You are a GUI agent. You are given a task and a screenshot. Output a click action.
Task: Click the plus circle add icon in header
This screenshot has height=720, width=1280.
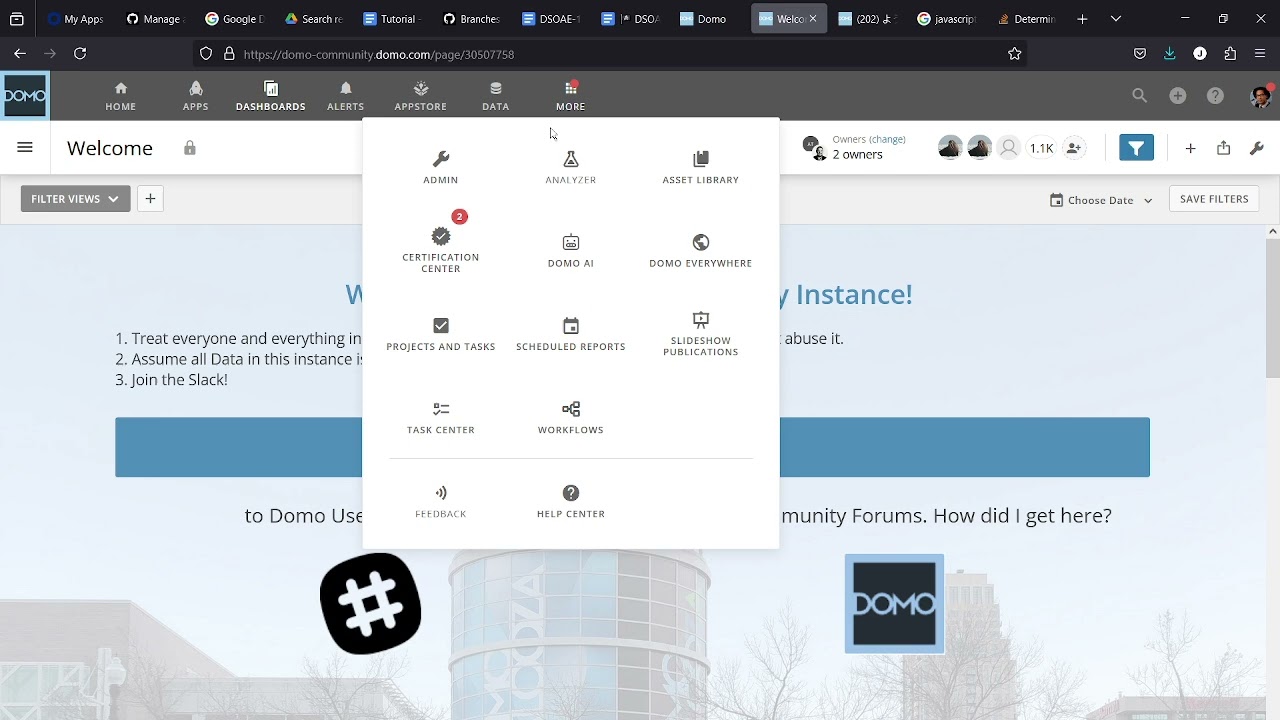[x=1177, y=96]
